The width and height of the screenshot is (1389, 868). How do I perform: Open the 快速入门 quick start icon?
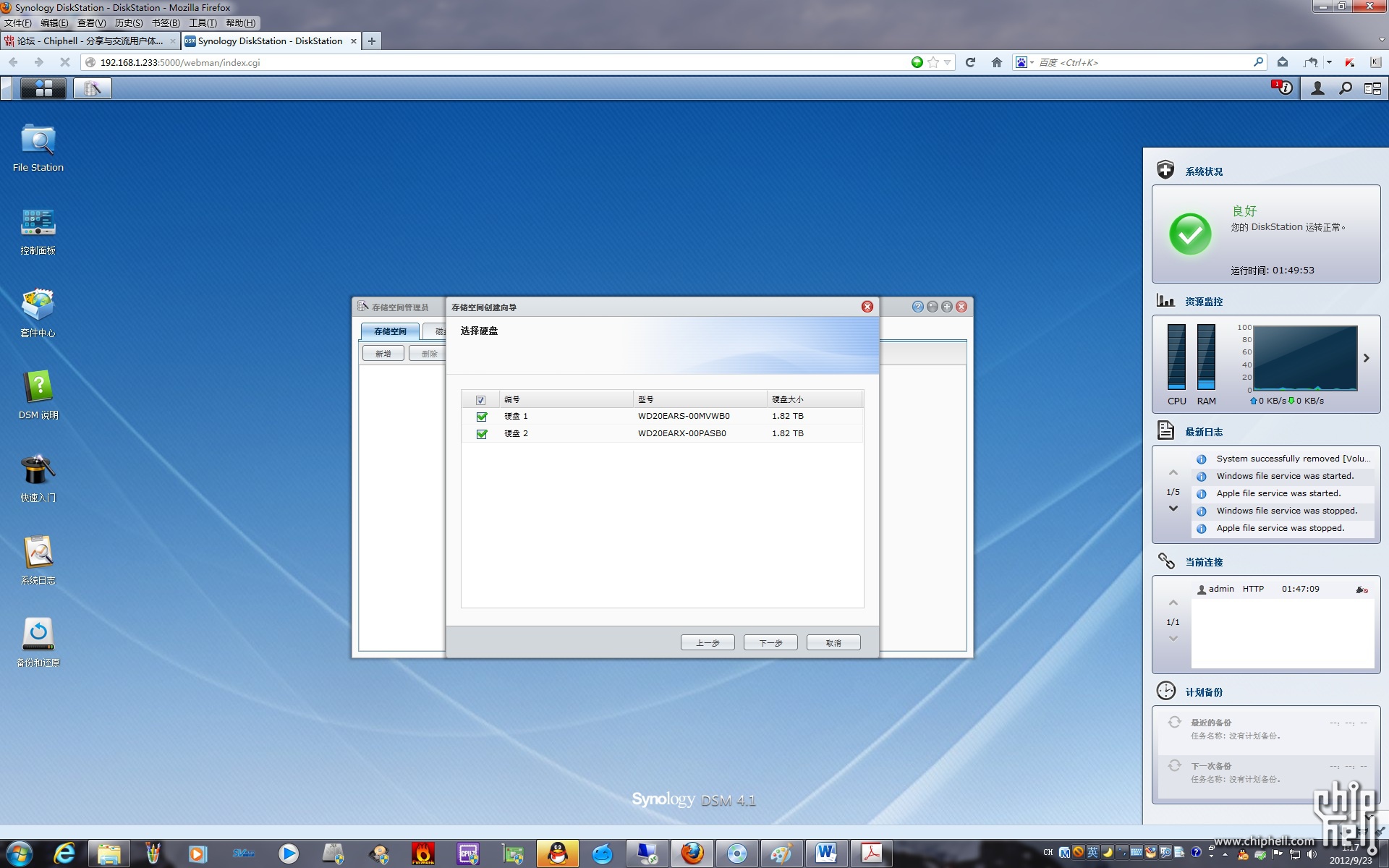(x=38, y=479)
